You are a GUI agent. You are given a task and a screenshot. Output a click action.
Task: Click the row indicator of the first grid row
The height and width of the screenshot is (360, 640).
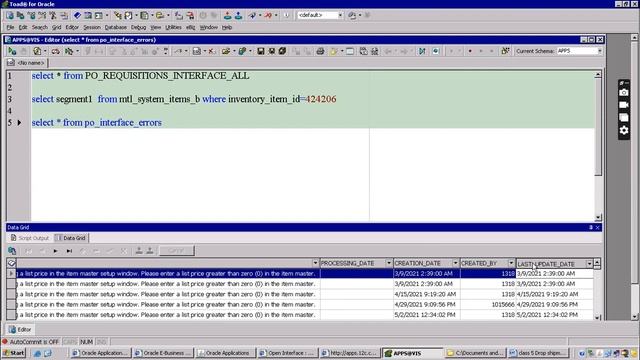coord(11,273)
